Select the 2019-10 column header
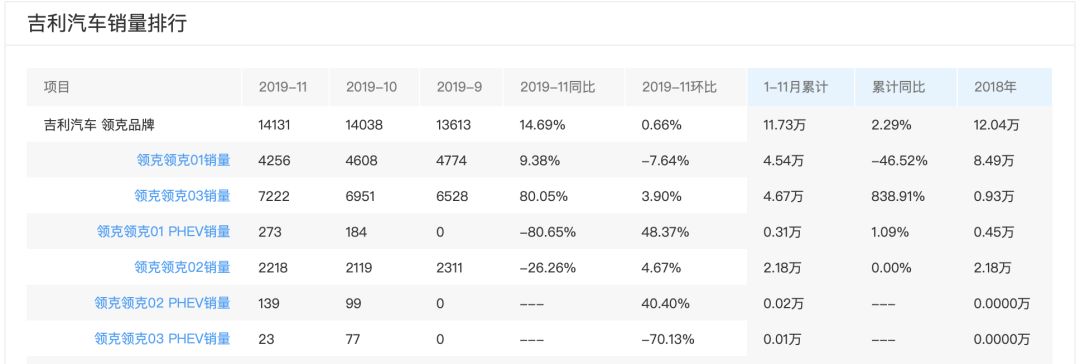This screenshot has height=364, width=1080. pos(371,88)
